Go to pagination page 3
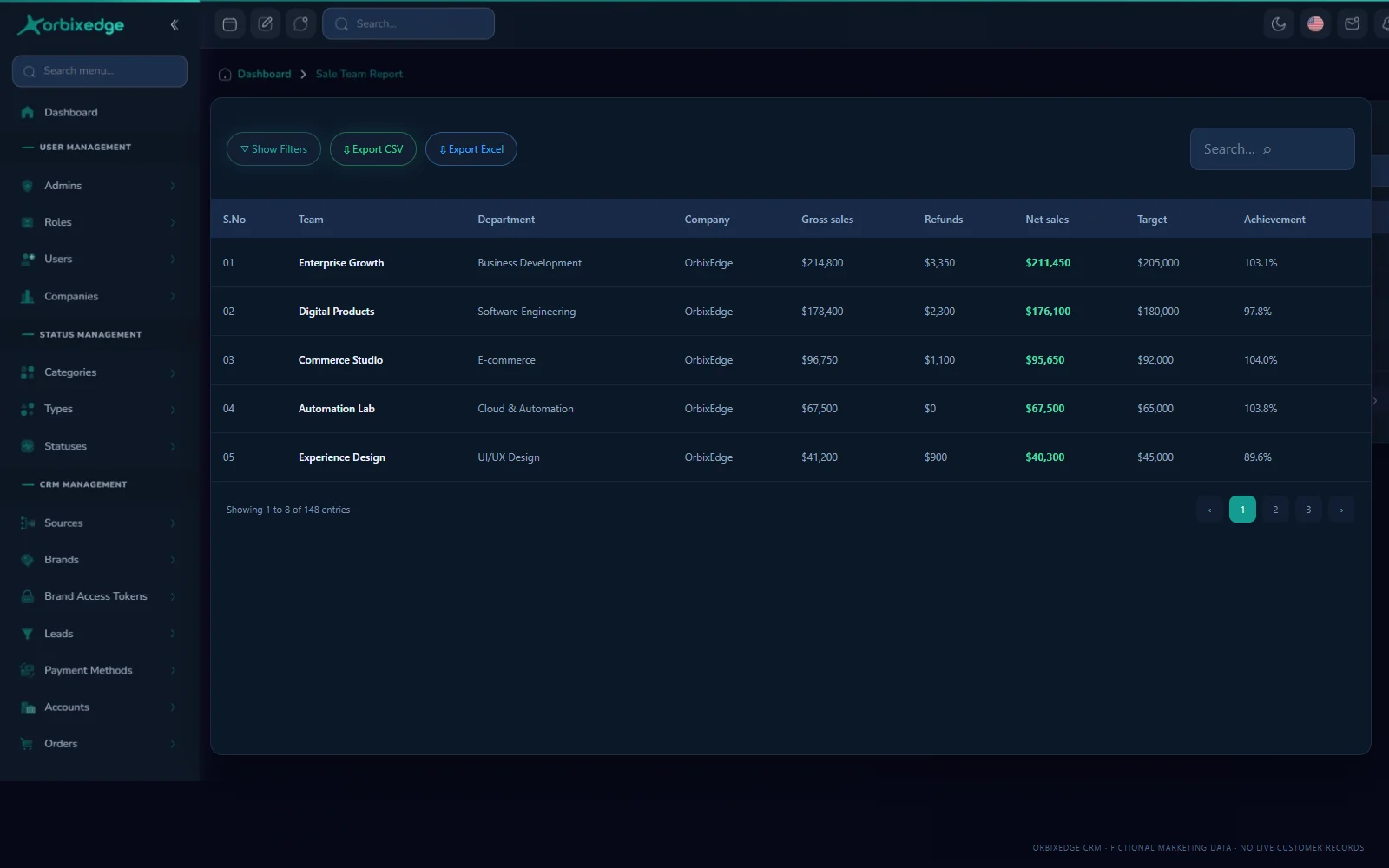 pyautogui.click(x=1308, y=510)
